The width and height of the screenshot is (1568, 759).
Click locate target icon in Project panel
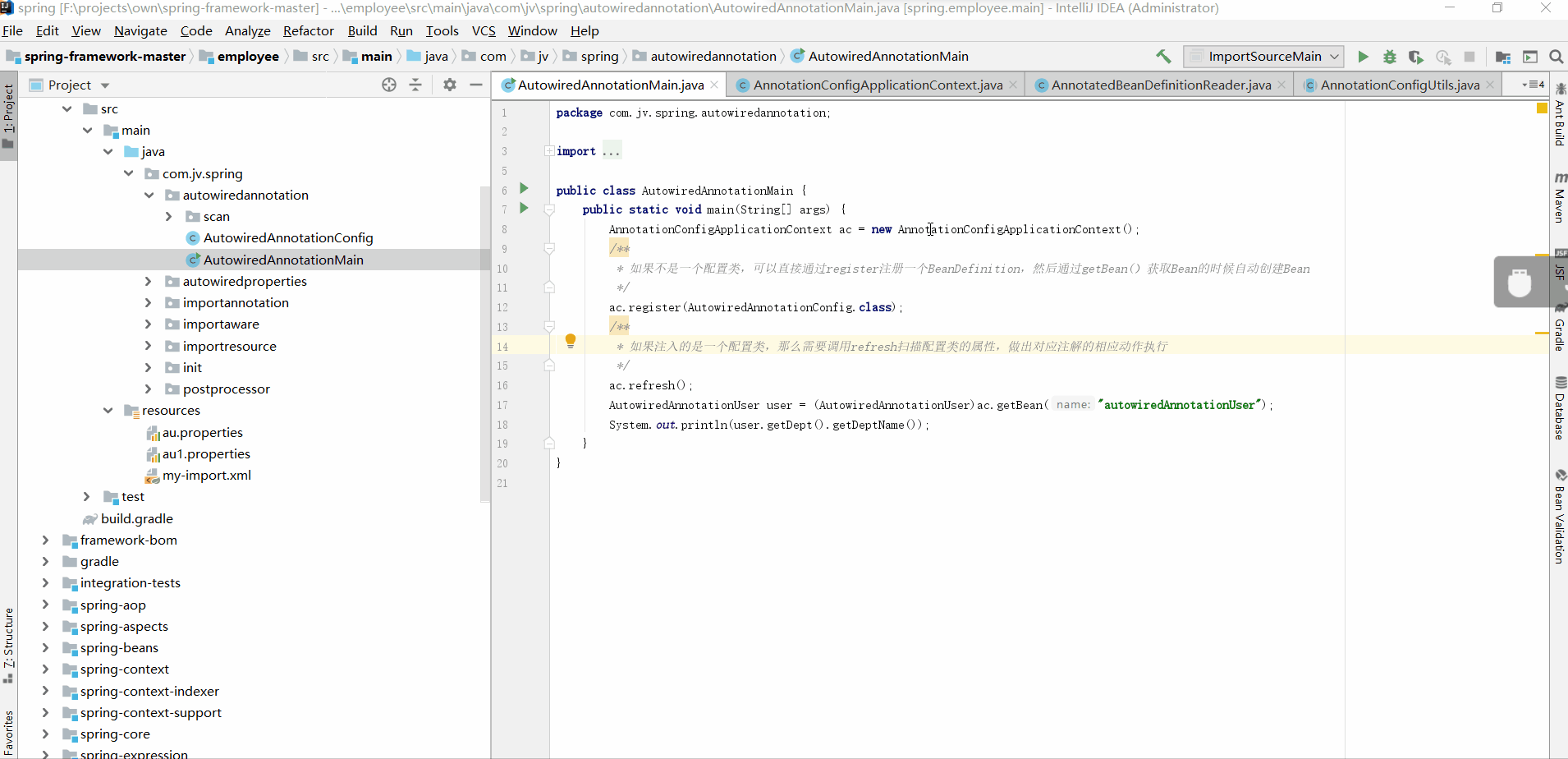point(389,85)
